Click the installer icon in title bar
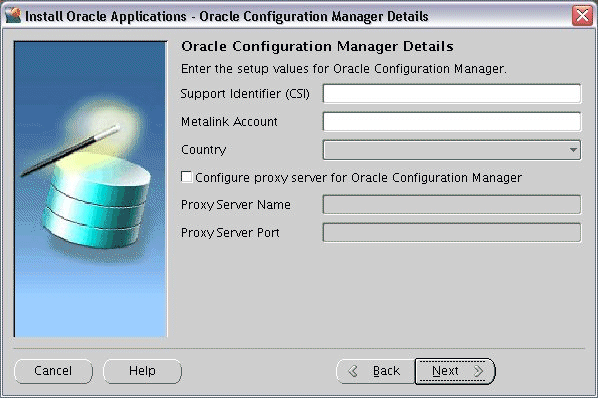Image resolution: width=598 pixels, height=398 pixels. coord(13,16)
